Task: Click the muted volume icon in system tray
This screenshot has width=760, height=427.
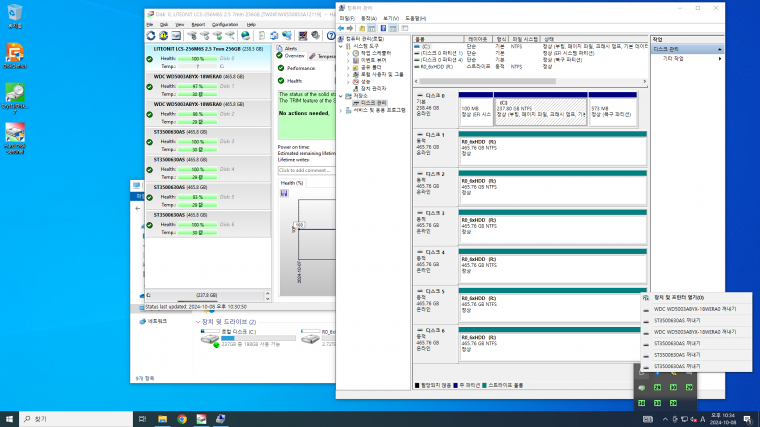Action: click(694, 419)
